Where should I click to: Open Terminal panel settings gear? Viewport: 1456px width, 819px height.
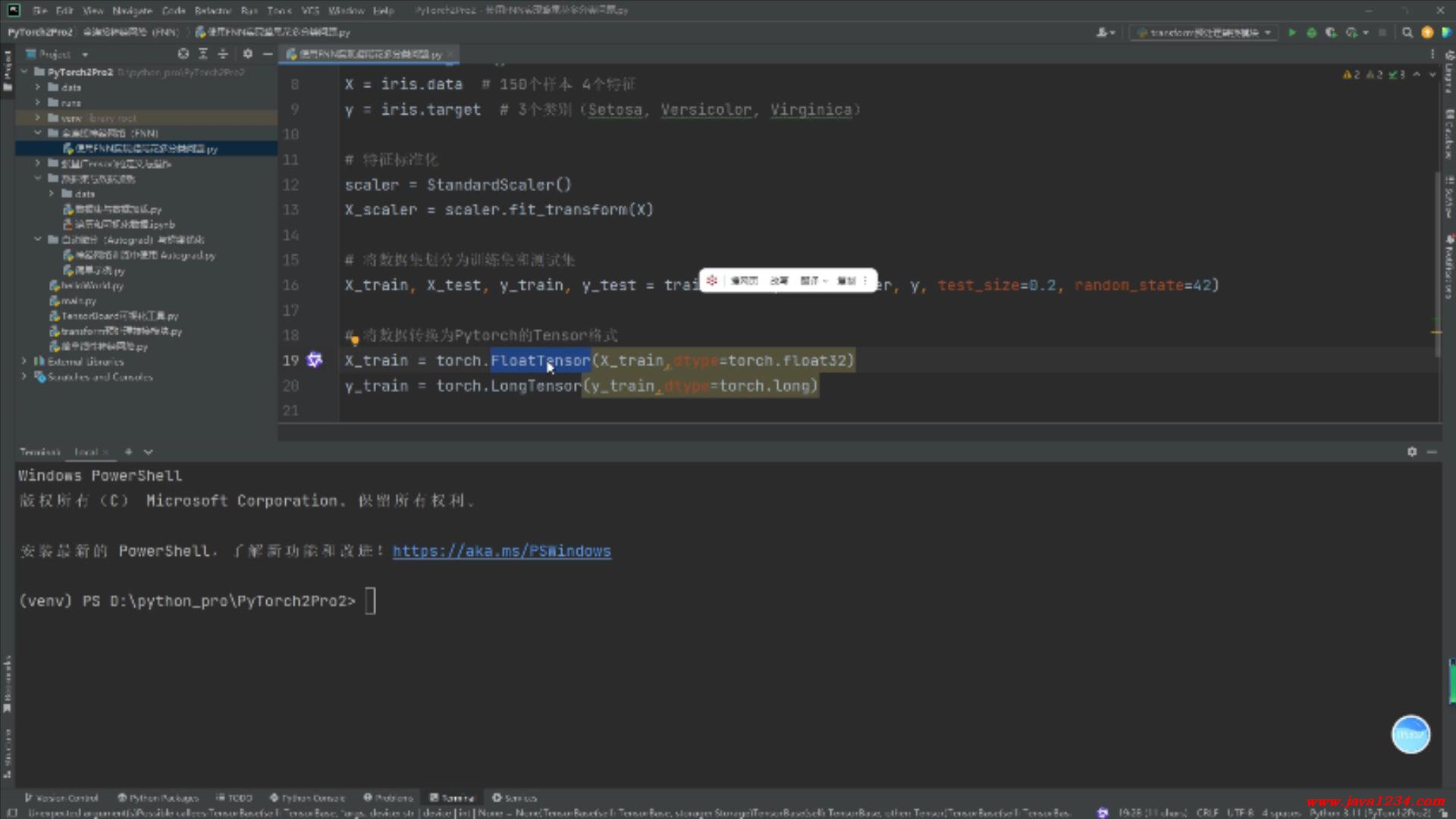click(x=1411, y=451)
